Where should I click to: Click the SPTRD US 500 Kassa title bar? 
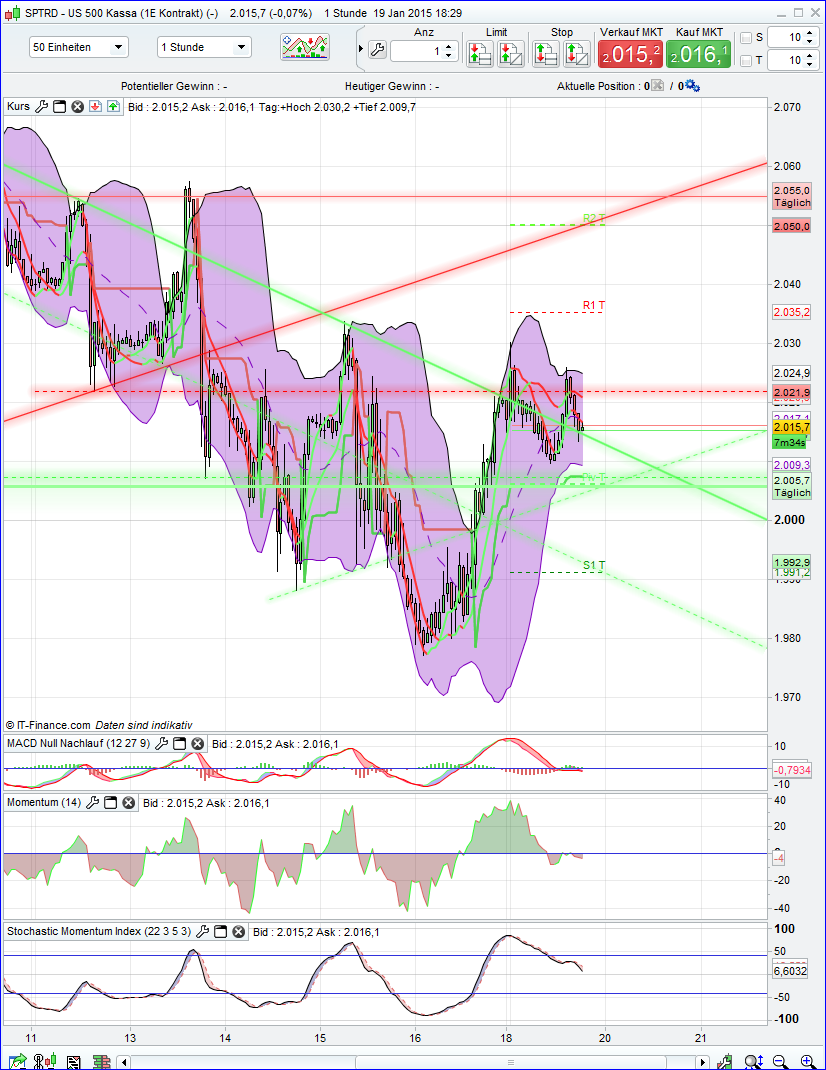150,12
